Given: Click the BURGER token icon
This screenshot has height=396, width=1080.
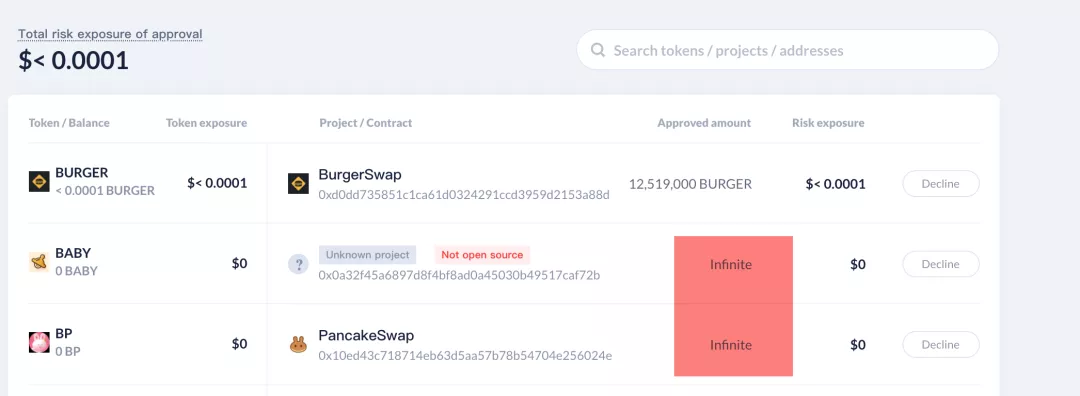Looking at the screenshot, I should point(39,182).
